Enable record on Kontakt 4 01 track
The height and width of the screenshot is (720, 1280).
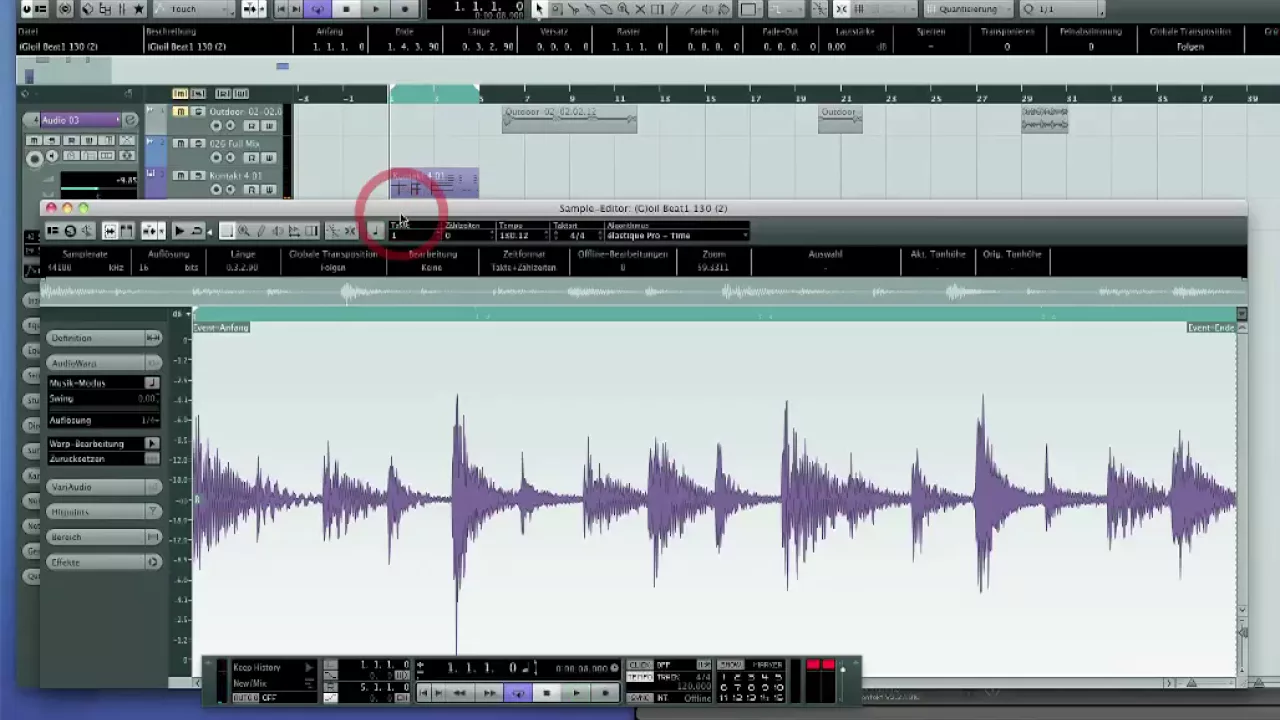[216, 189]
